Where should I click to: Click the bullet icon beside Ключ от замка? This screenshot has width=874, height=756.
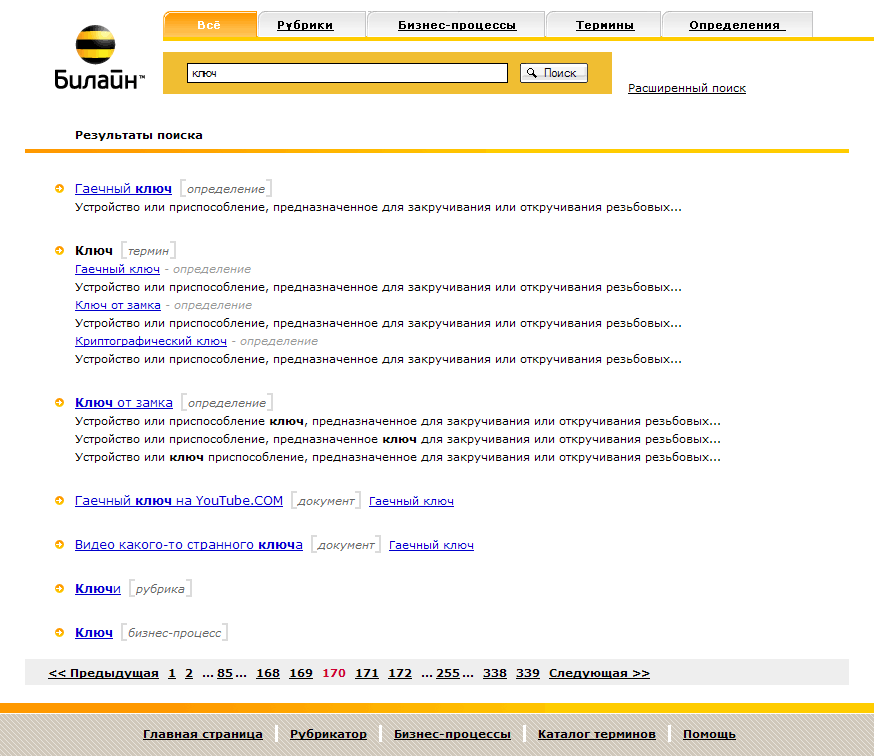(59, 403)
